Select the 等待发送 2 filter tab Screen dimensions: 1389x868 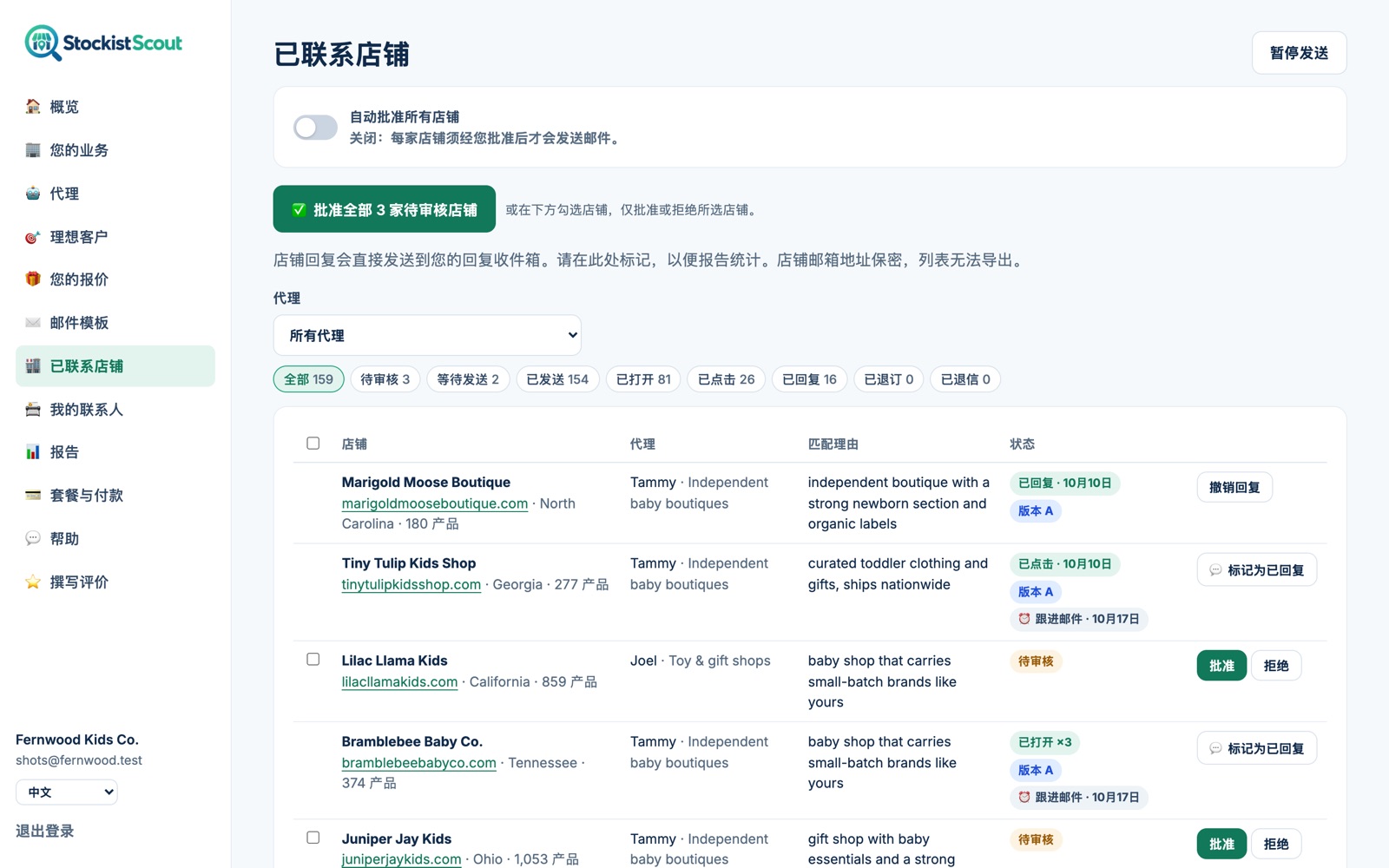(468, 379)
